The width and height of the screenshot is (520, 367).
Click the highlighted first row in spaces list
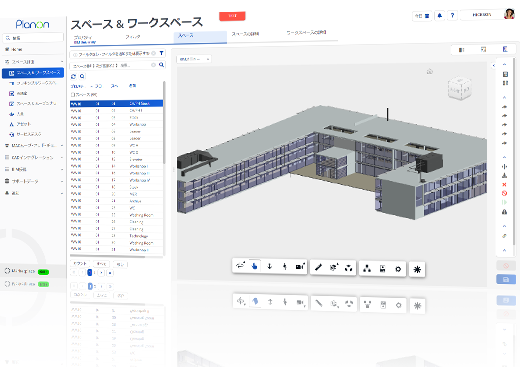(116, 104)
